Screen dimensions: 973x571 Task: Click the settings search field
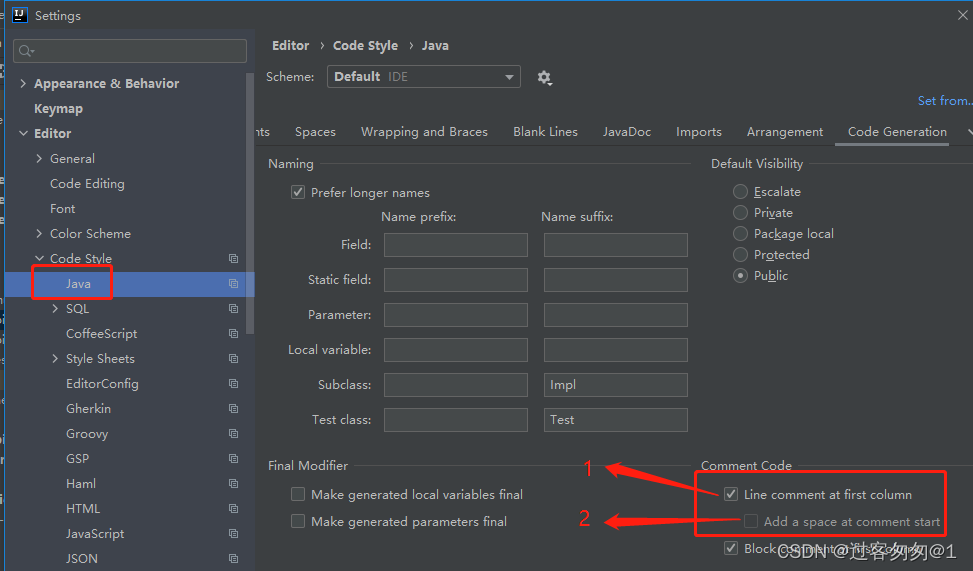click(x=130, y=51)
